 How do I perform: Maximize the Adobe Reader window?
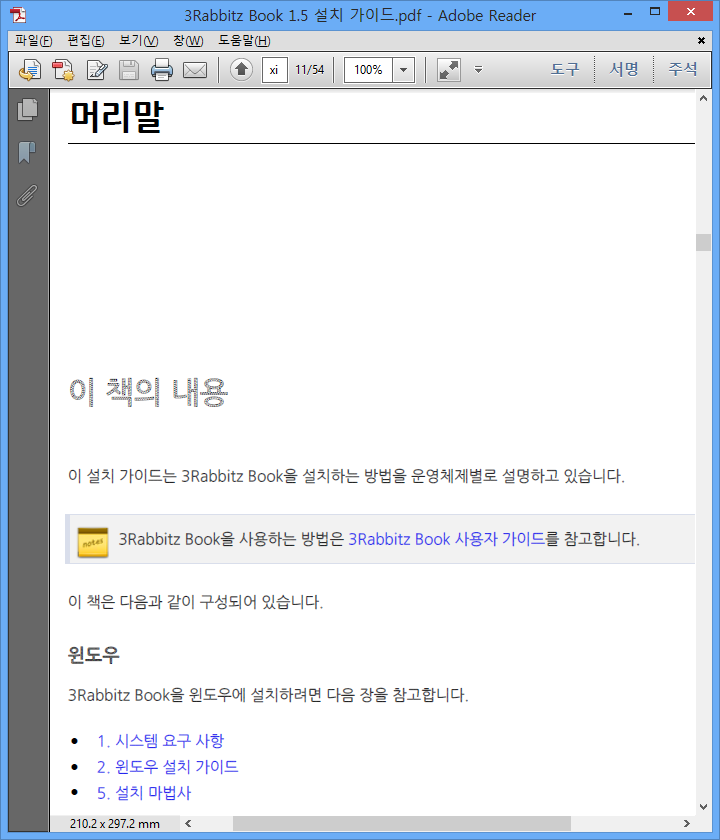[x=655, y=12]
